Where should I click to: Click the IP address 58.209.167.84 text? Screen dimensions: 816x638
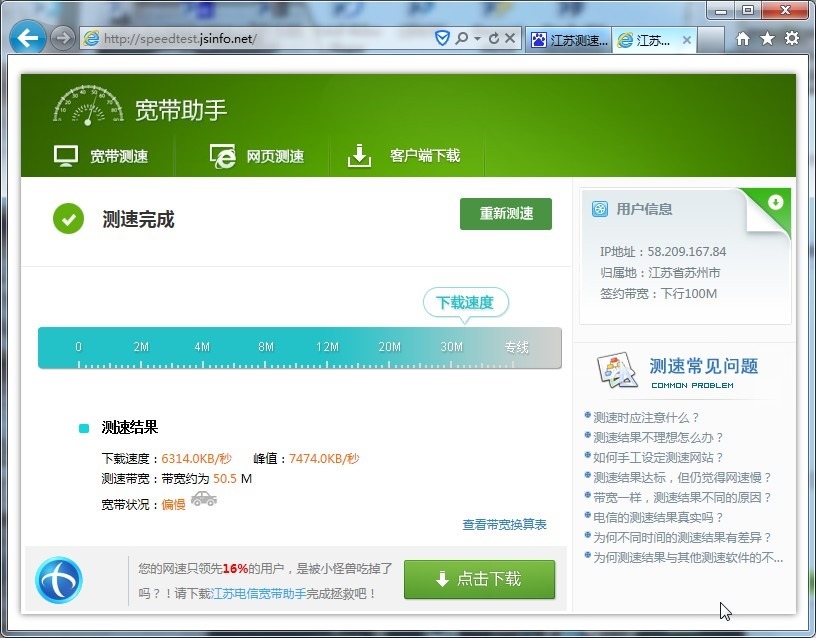(686, 252)
